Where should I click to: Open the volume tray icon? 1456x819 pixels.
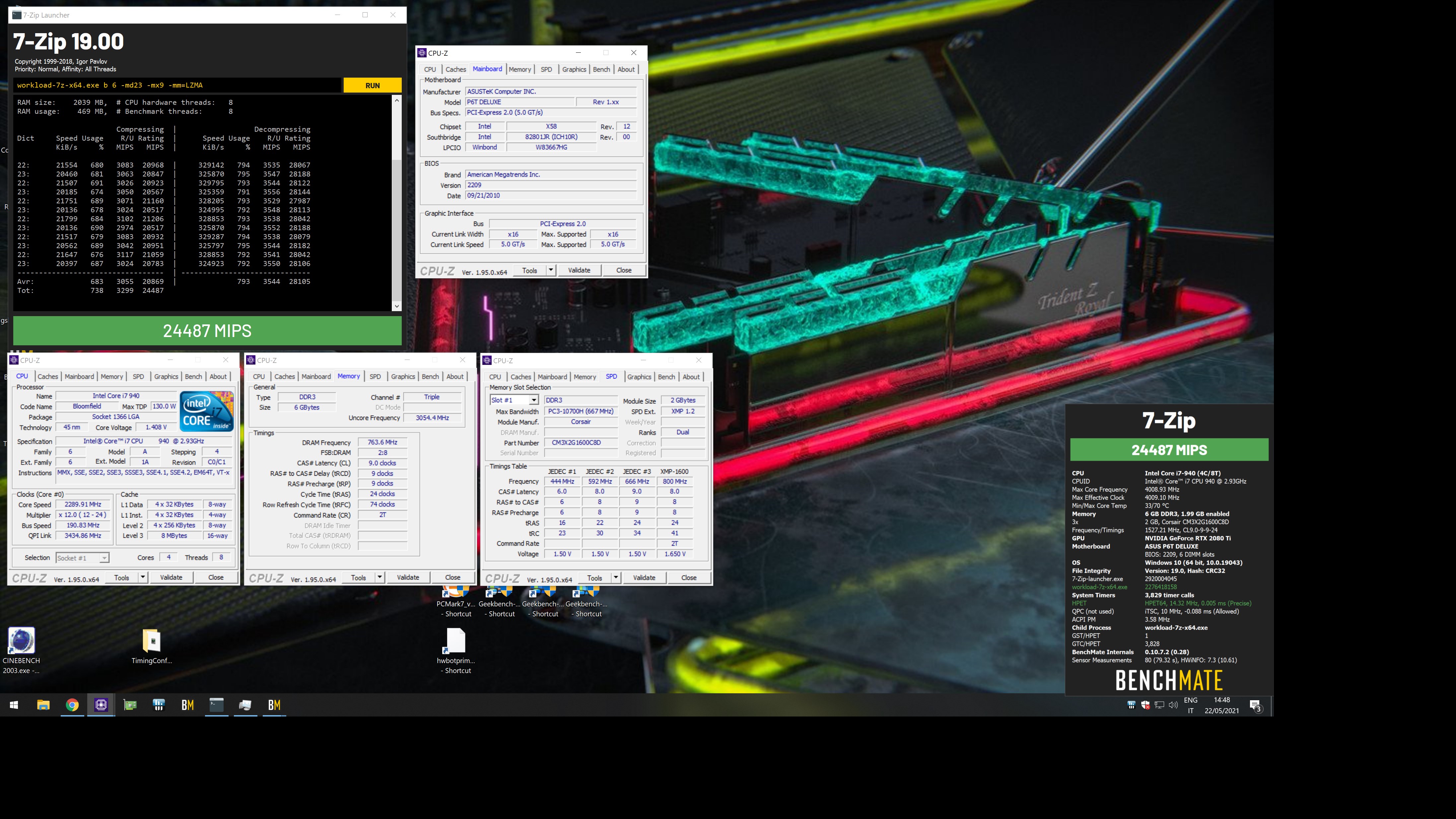(x=1173, y=705)
